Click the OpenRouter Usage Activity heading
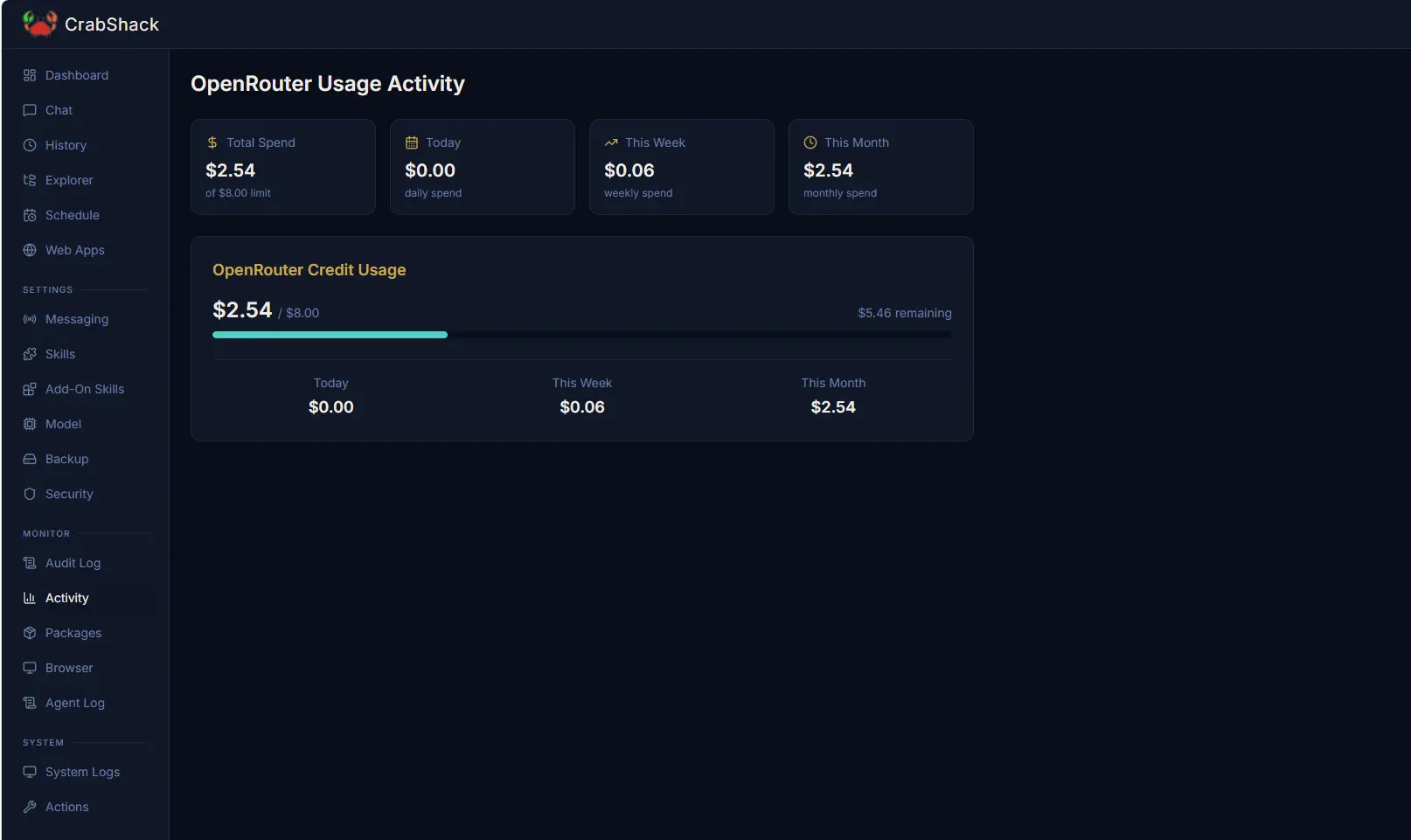Image resolution: width=1411 pixels, height=840 pixels. (x=328, y=84)
